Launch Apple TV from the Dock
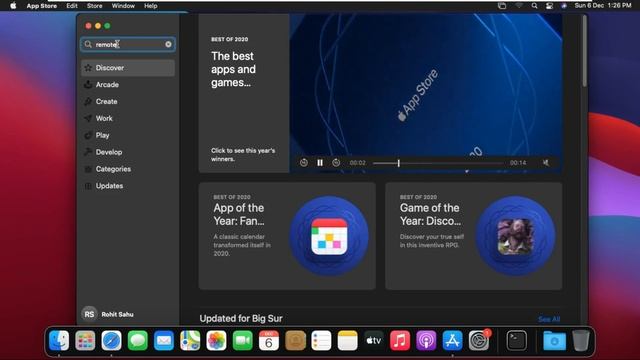 [374, 340]
